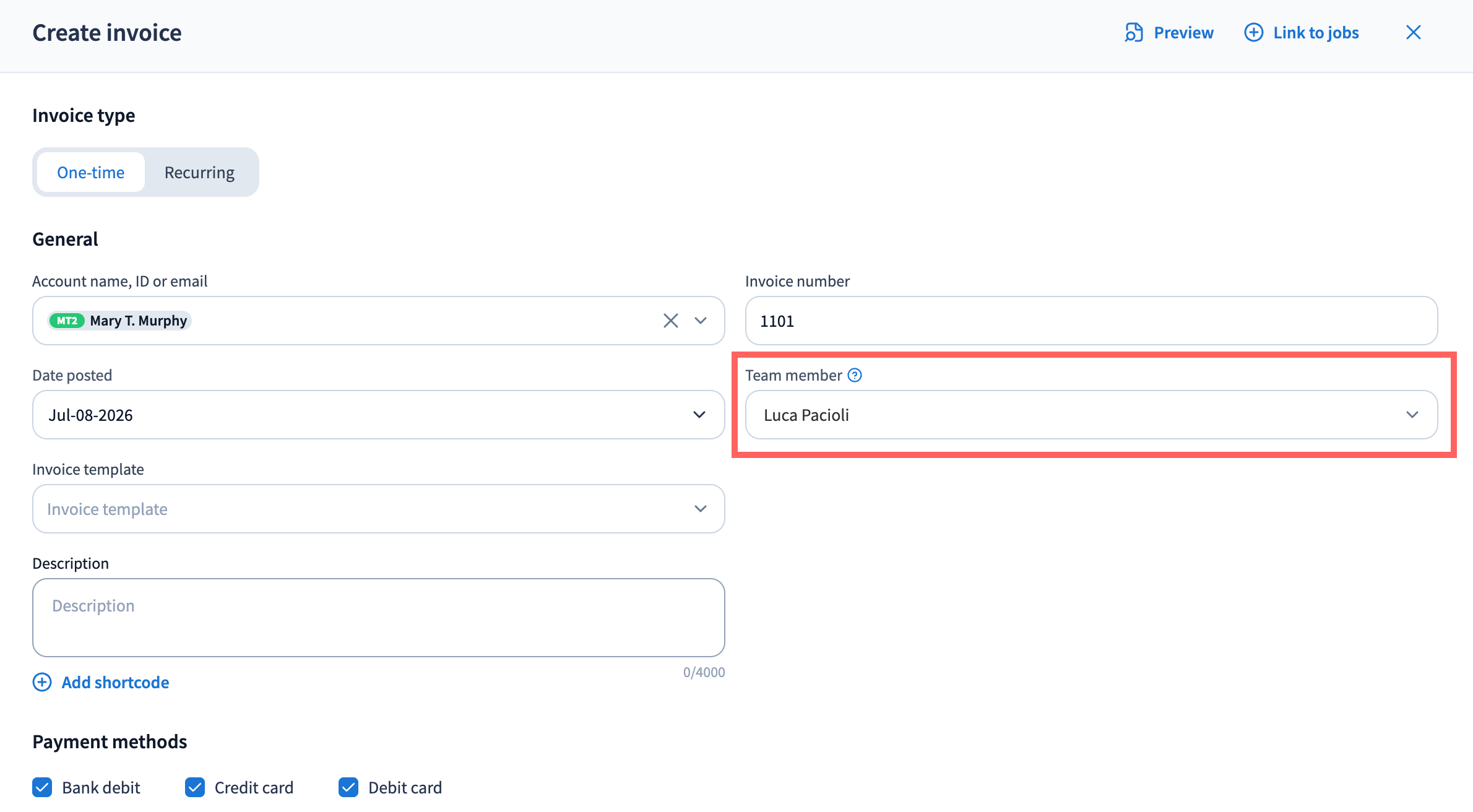Open the Invoice template dropdown
Screen dimensions: 1473x812
tap(378, 509)
